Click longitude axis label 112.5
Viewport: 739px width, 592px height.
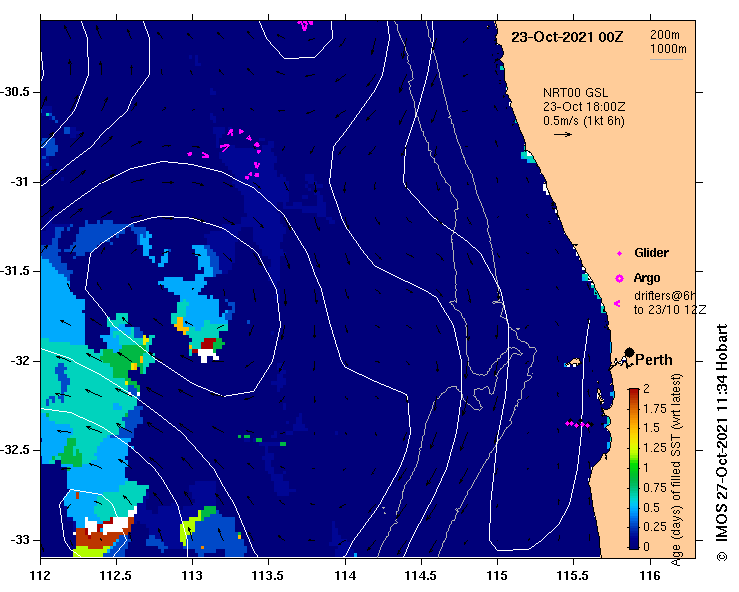(116, 576)
